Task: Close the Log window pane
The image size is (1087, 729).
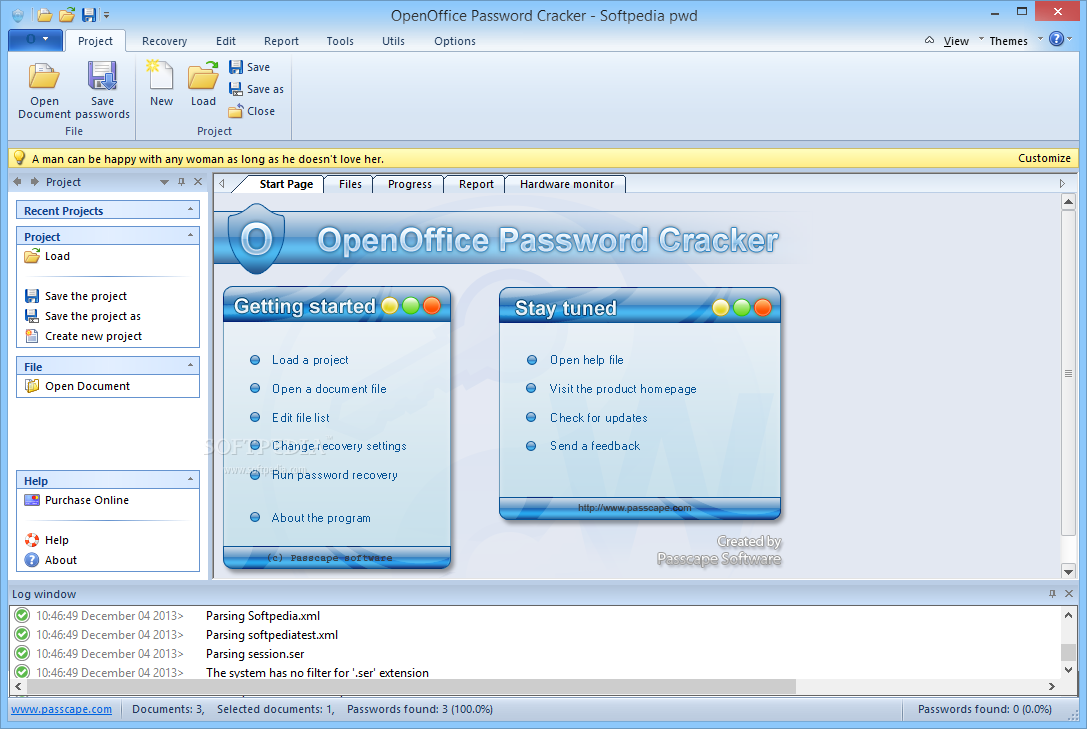Action: pyautogui.click(x=1069, y=594)
